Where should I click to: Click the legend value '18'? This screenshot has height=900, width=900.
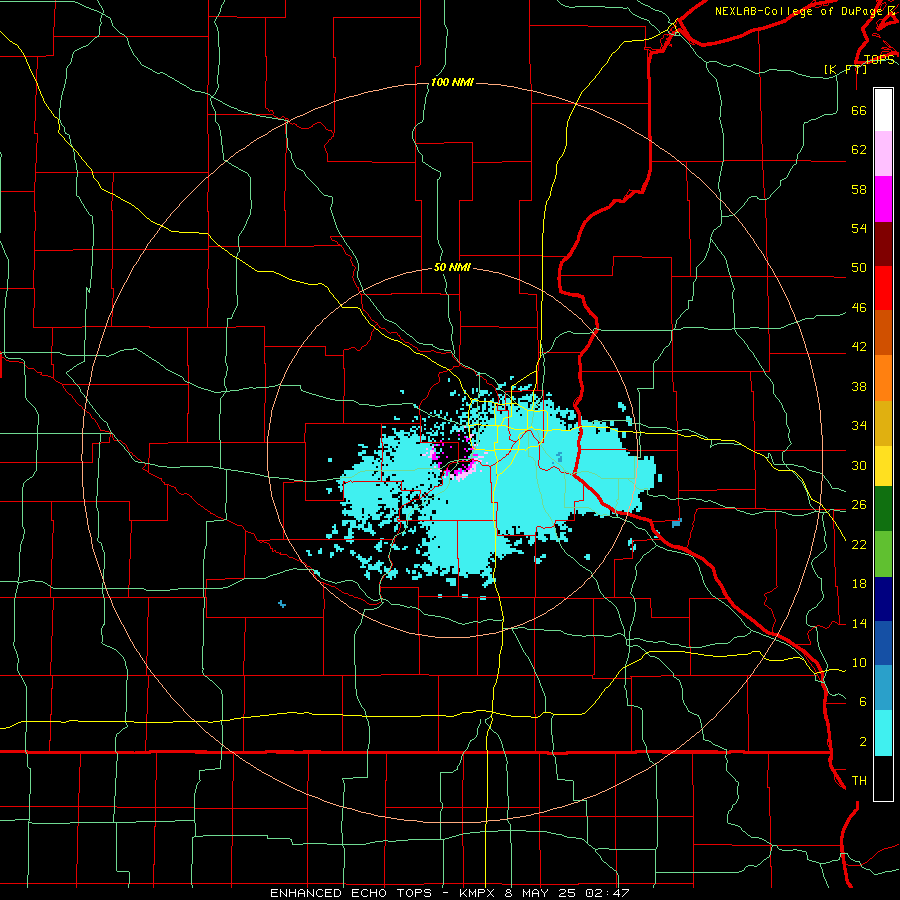[x=859, y=584]
